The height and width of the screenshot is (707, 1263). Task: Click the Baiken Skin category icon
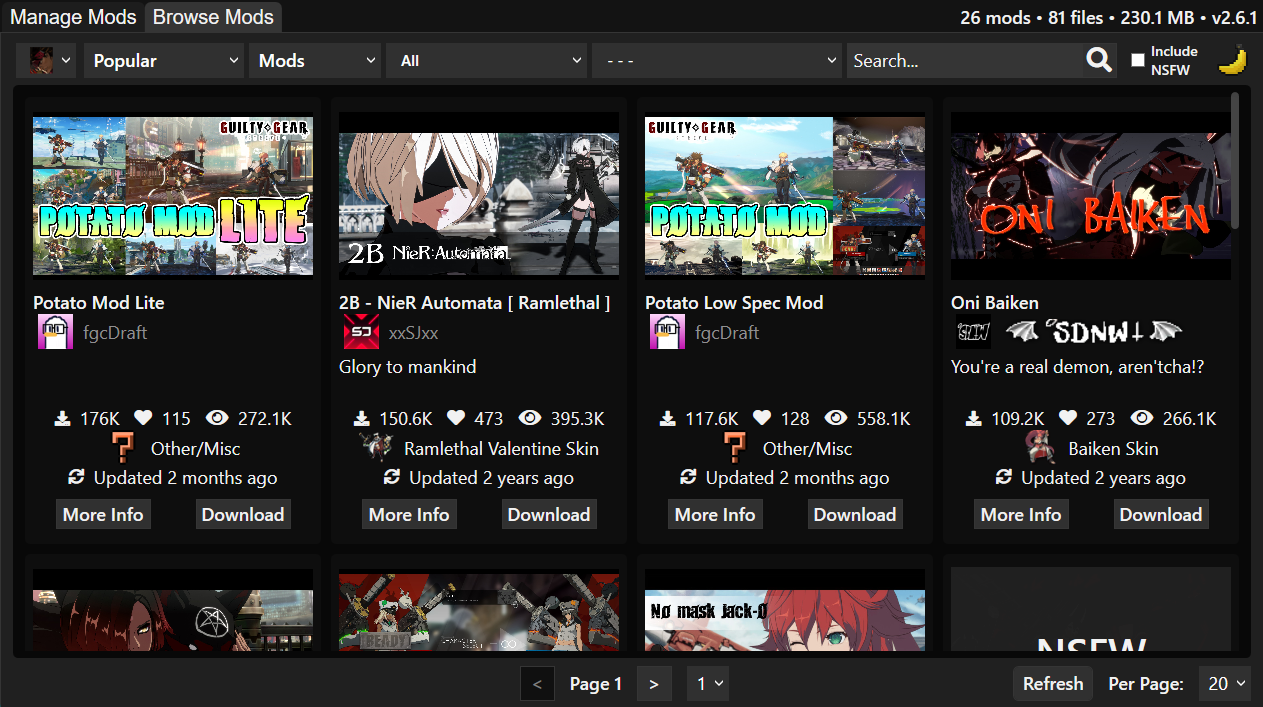click(x=1040, y=448)
